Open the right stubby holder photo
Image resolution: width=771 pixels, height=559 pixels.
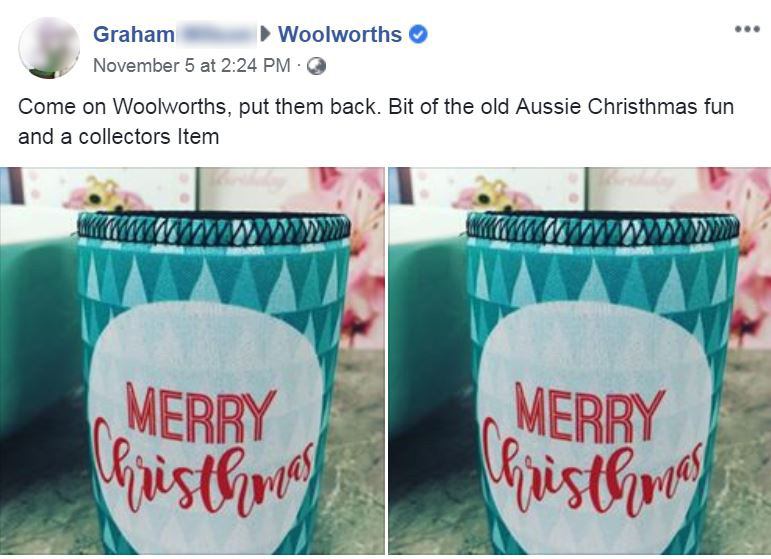point(580,361)
